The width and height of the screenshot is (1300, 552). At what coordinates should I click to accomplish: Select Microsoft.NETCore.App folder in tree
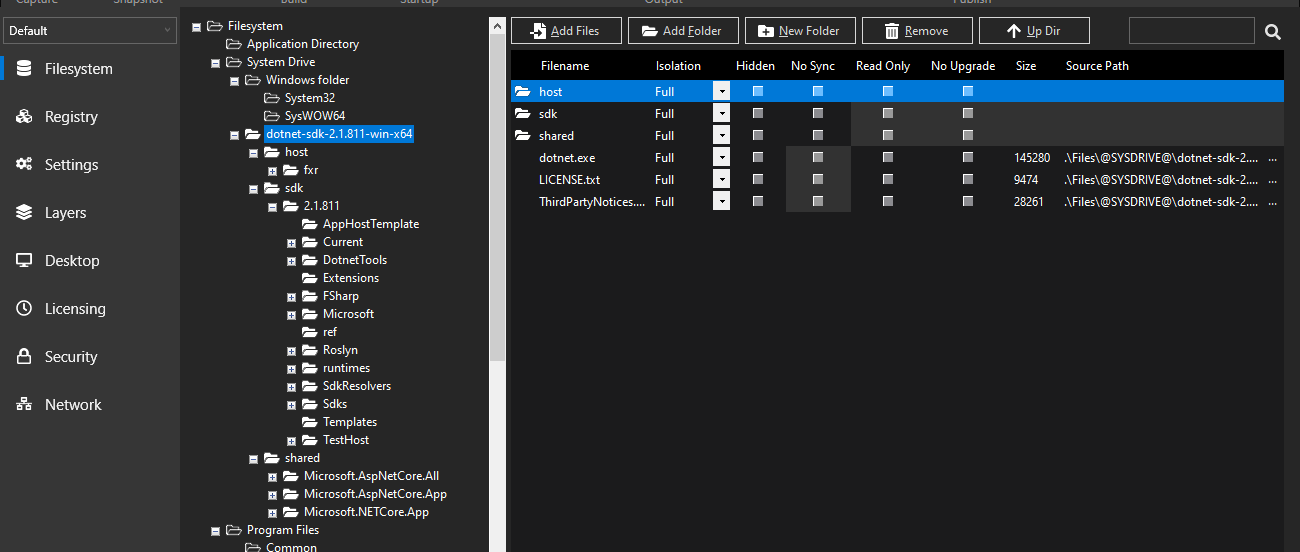point(366,512)
